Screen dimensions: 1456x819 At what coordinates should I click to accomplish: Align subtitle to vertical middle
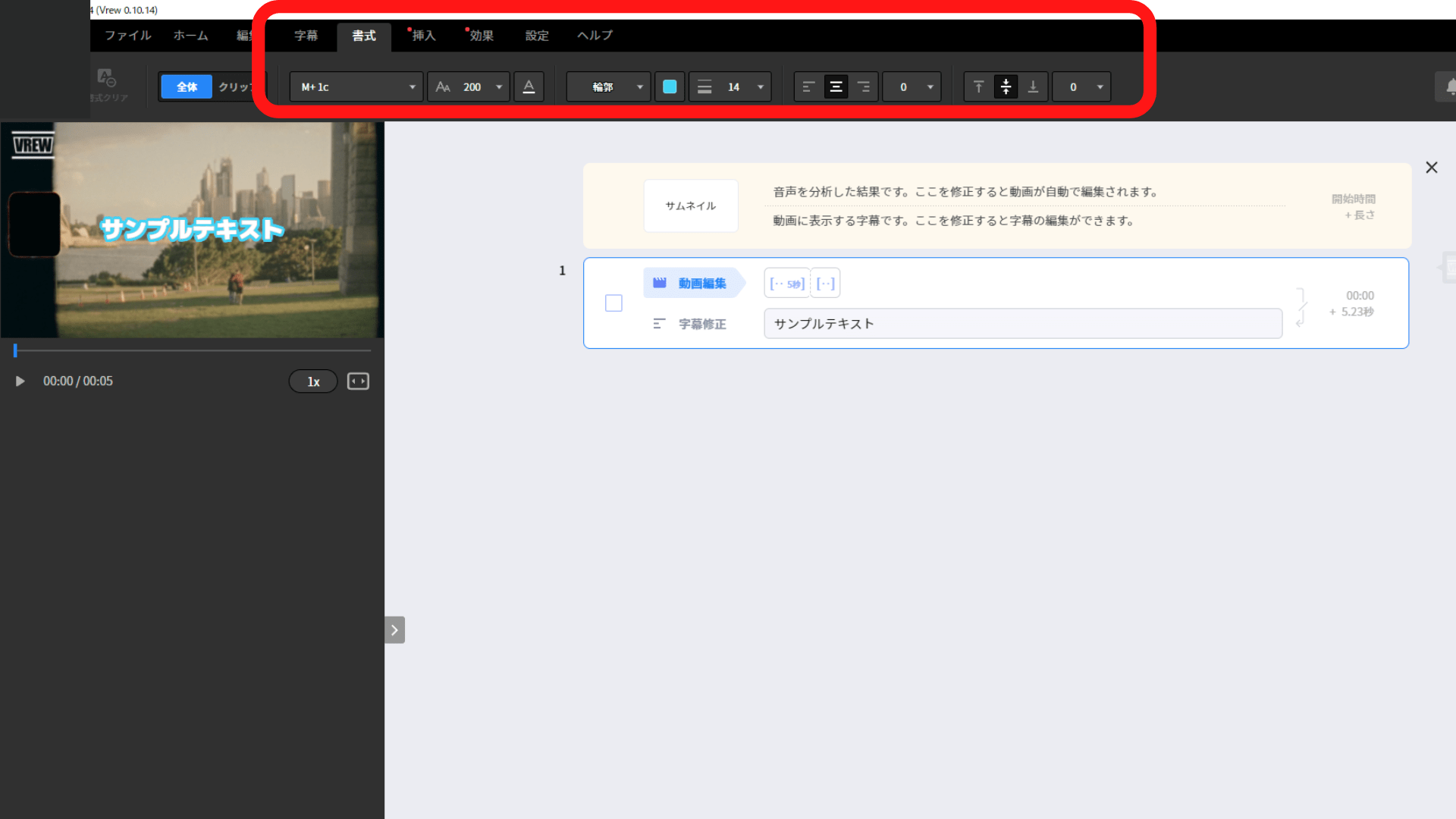tap(1006, 87)
